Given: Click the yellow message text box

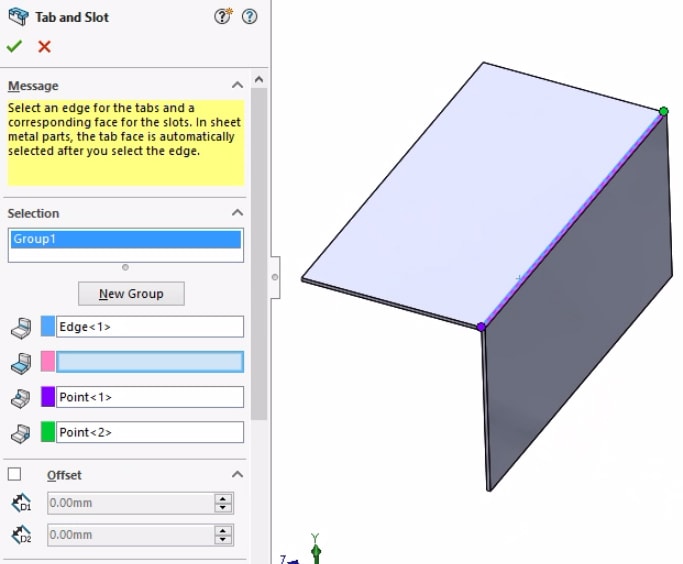Looking at the screenshot, I should point(126,143).
